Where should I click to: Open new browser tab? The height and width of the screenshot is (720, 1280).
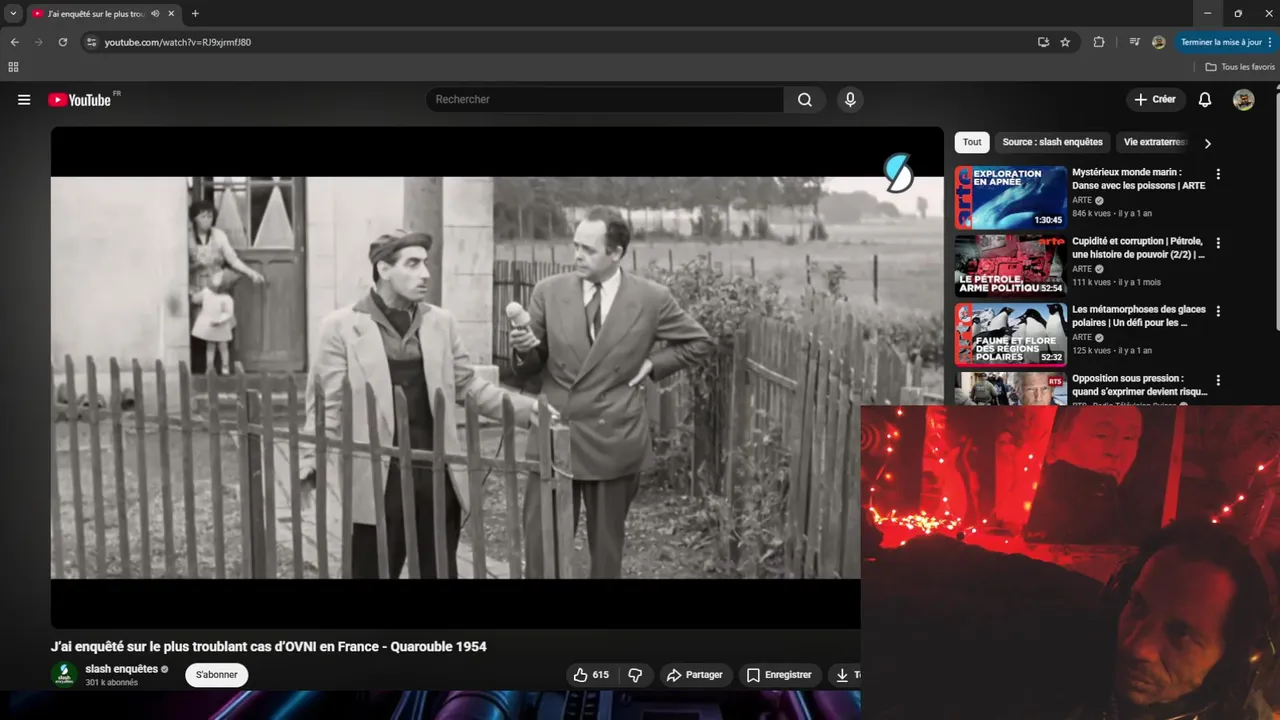195,14
